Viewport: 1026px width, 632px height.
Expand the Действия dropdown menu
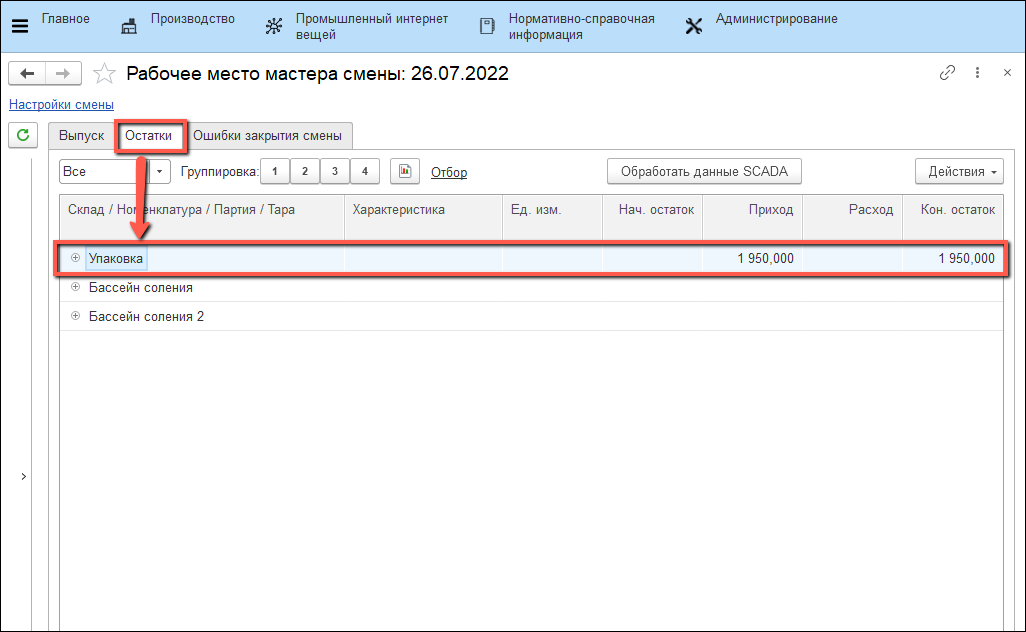pyautogui.click(x=959, y=172)
